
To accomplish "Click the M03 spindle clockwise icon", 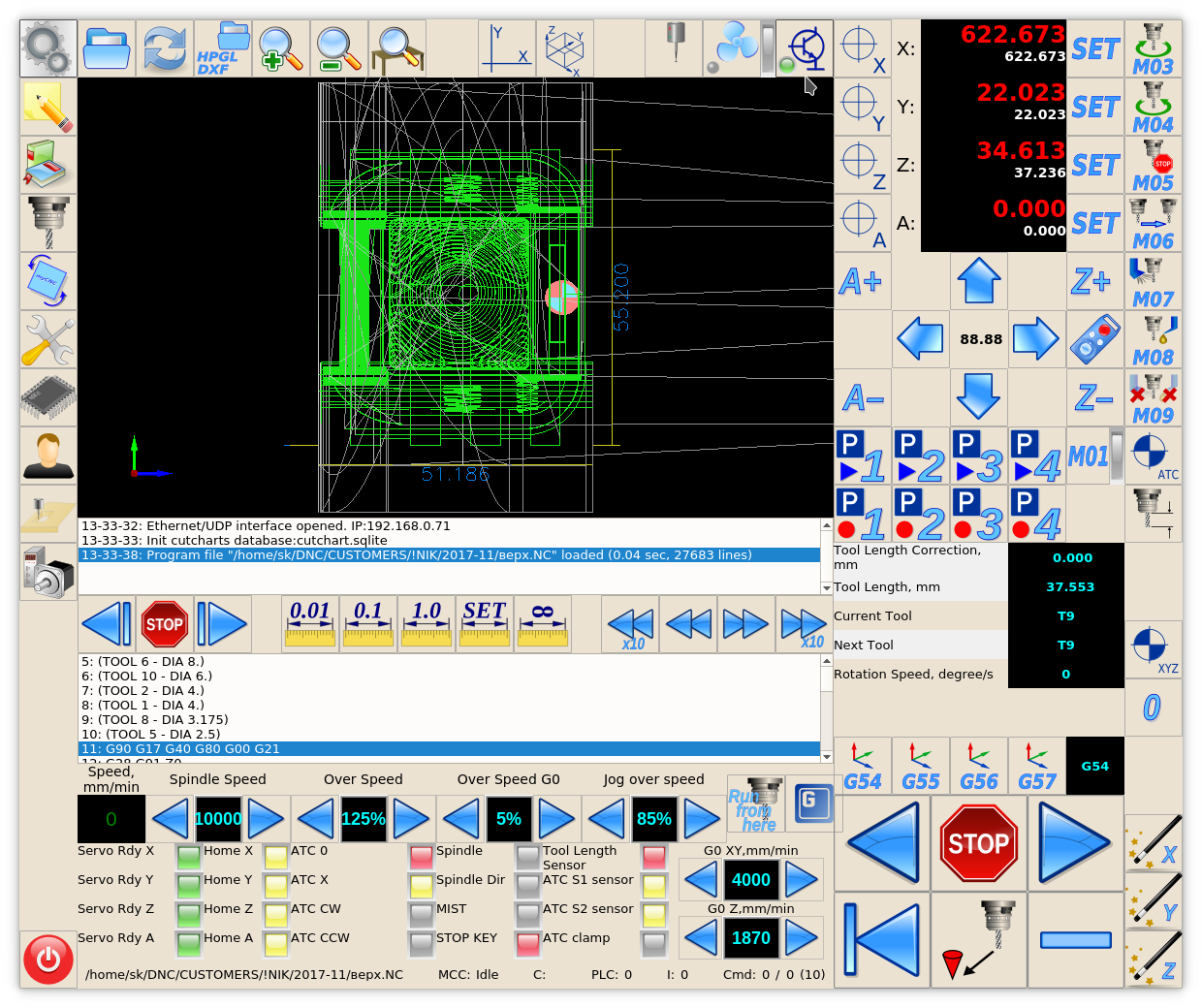I will coord(1153,48).
